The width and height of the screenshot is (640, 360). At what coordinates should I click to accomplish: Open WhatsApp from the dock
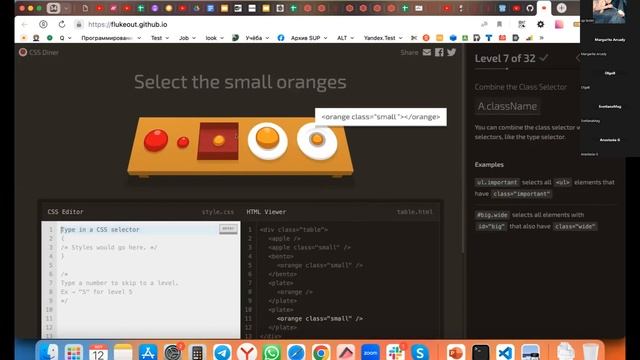tap(271, 352)
